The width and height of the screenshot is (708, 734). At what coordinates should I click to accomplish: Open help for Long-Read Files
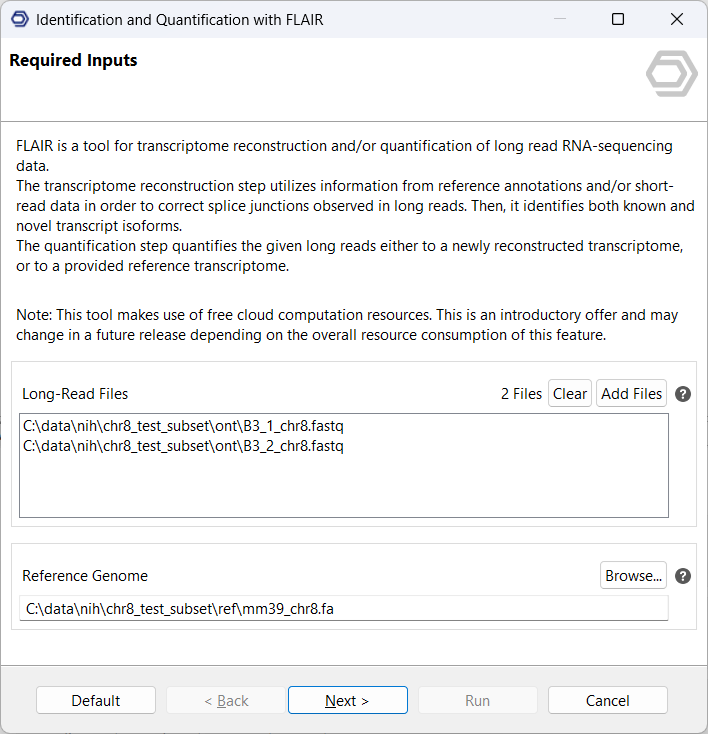click(684, 394)
